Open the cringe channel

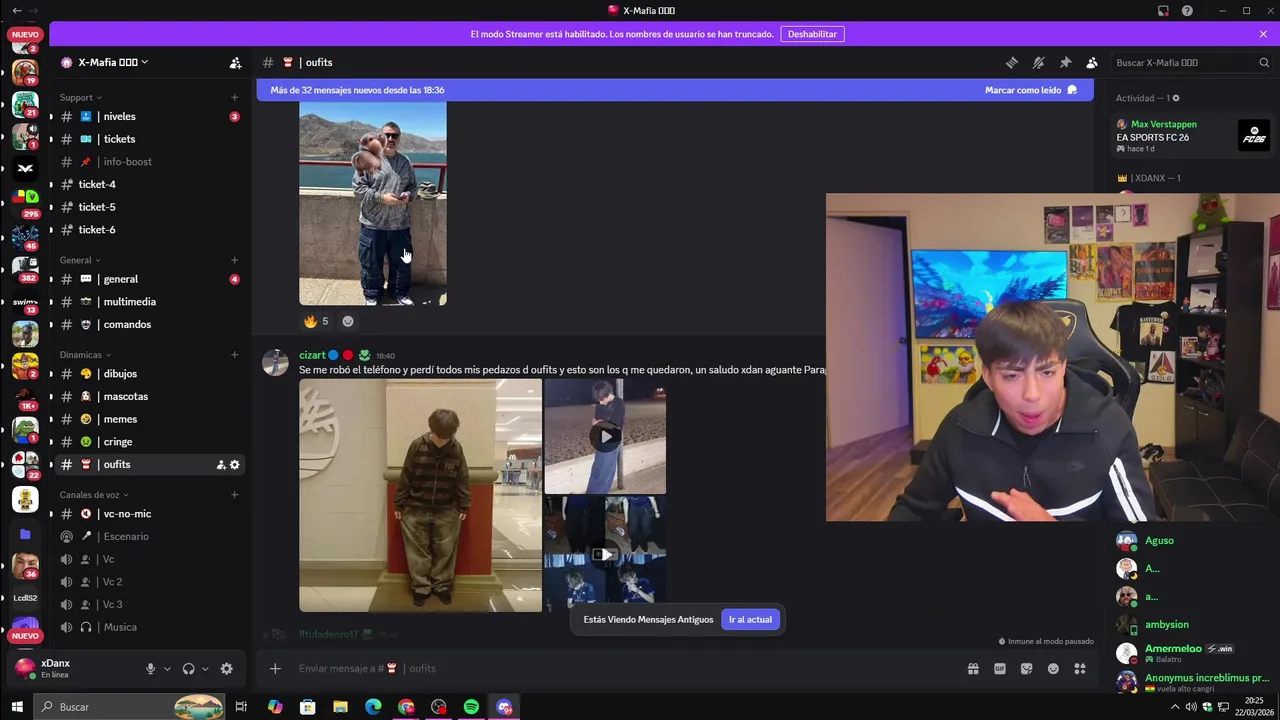click(x=150, y=442)
